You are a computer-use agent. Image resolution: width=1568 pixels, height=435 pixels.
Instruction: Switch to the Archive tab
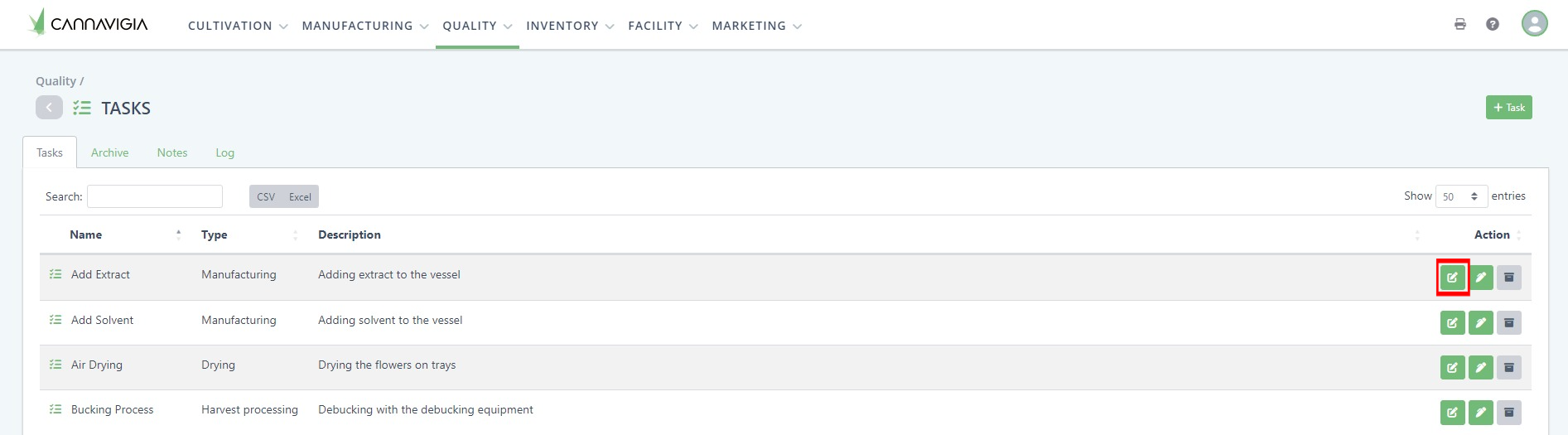(x=109, y=152)
